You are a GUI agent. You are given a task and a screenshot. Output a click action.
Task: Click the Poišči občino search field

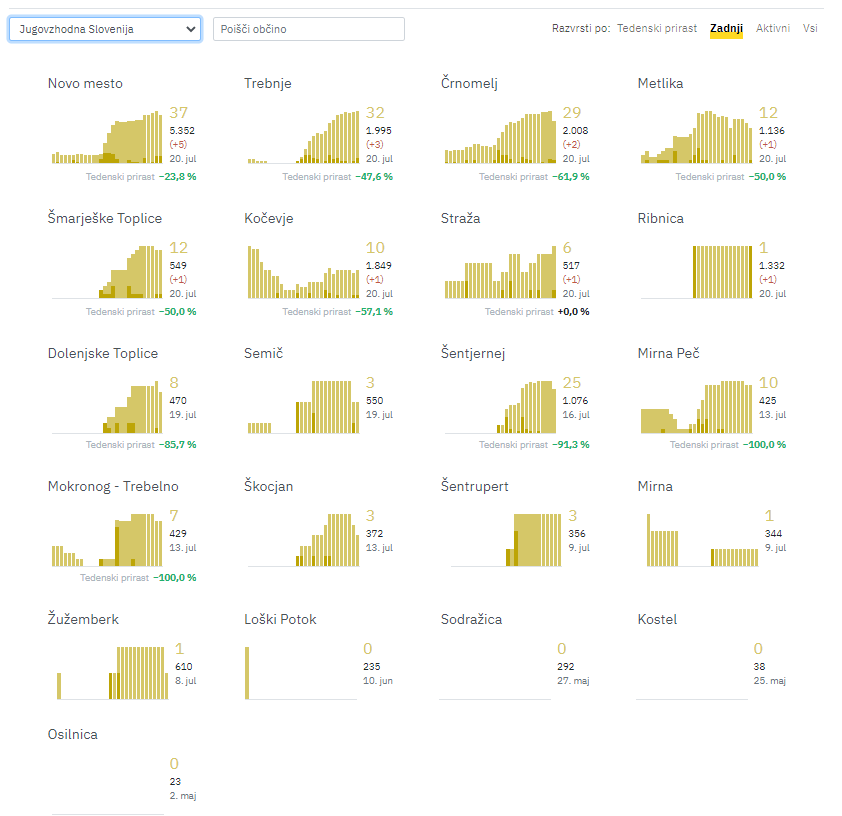tap(309, 29)
